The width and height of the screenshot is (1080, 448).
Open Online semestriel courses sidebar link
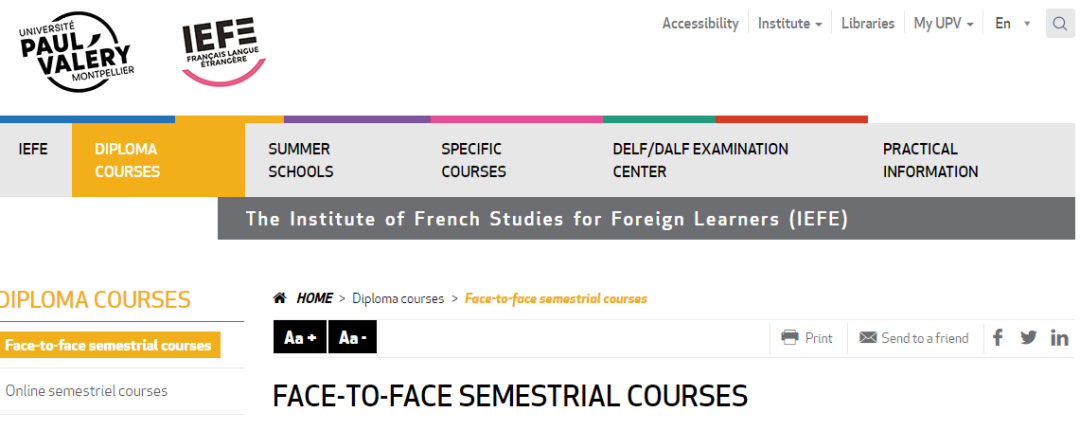pos(87,391)
